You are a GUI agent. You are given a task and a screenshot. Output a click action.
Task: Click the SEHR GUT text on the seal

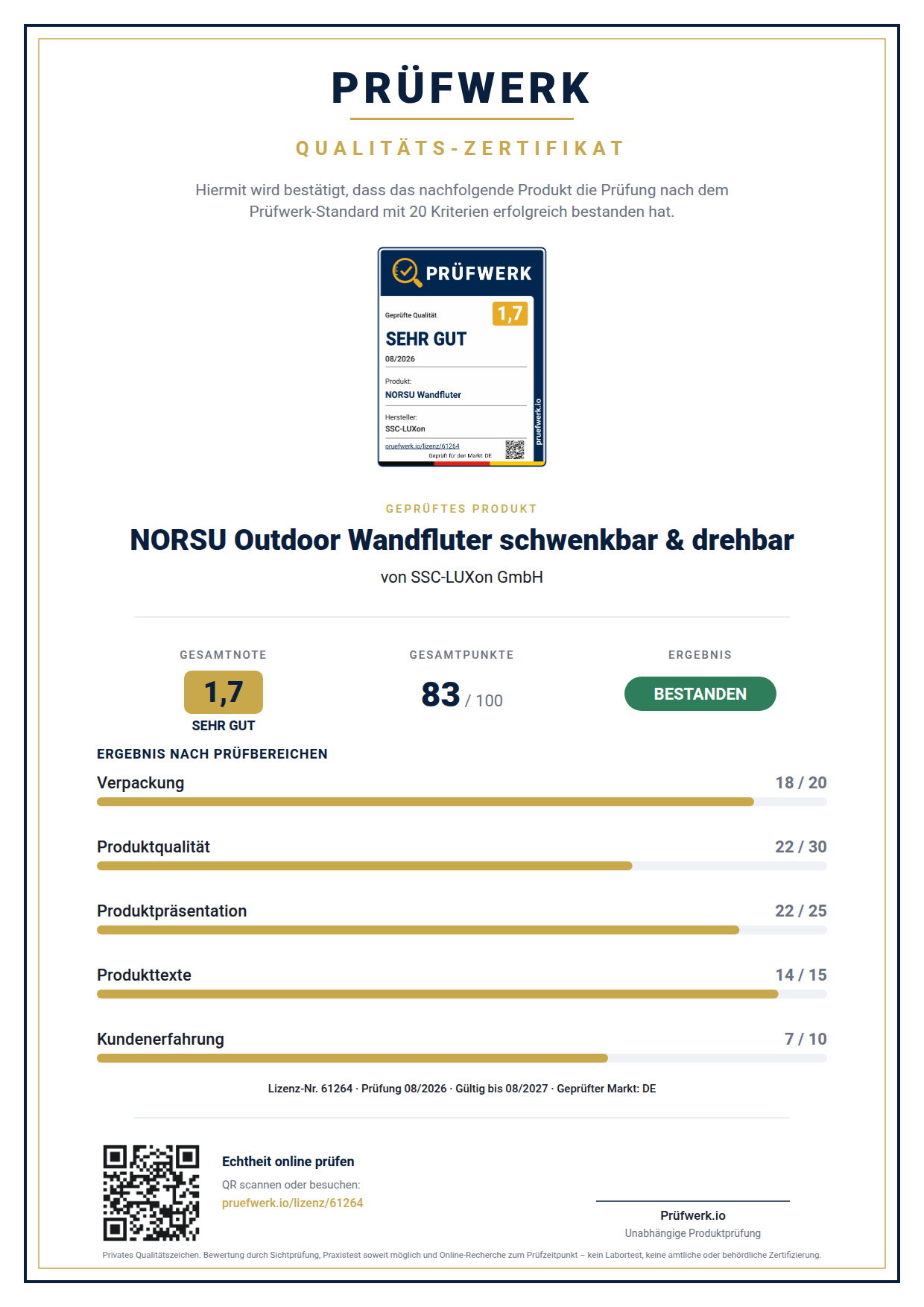(426, 339)
